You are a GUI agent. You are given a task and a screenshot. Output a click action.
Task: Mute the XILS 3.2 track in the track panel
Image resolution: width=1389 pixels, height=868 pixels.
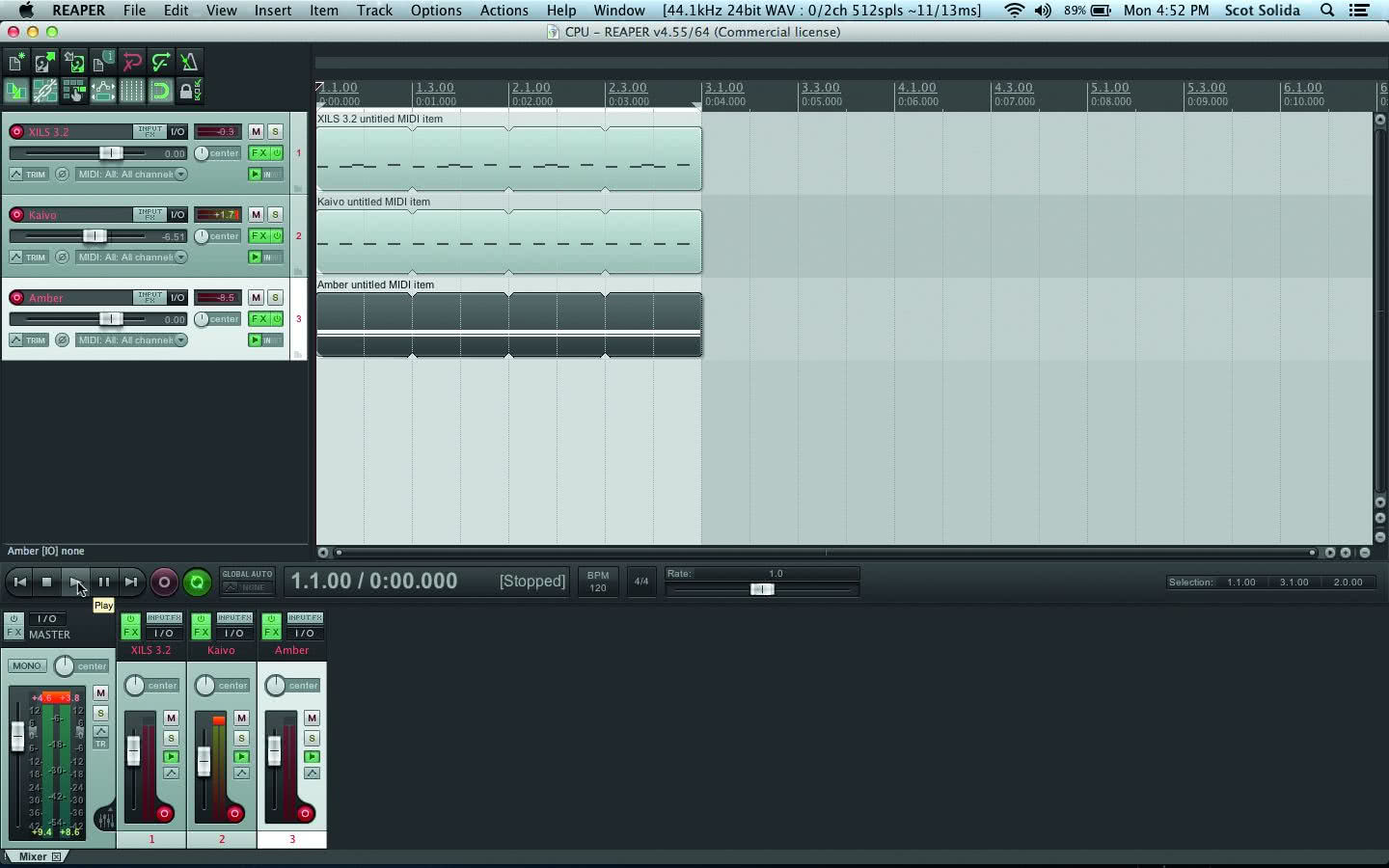256,132
